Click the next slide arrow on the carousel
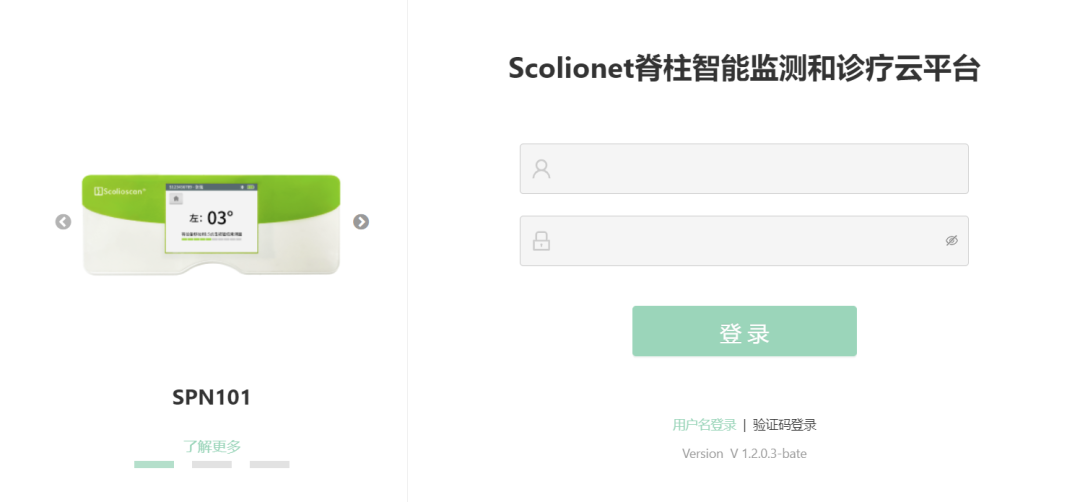The height and width of the screenshot is (502, 1080). 361,222
